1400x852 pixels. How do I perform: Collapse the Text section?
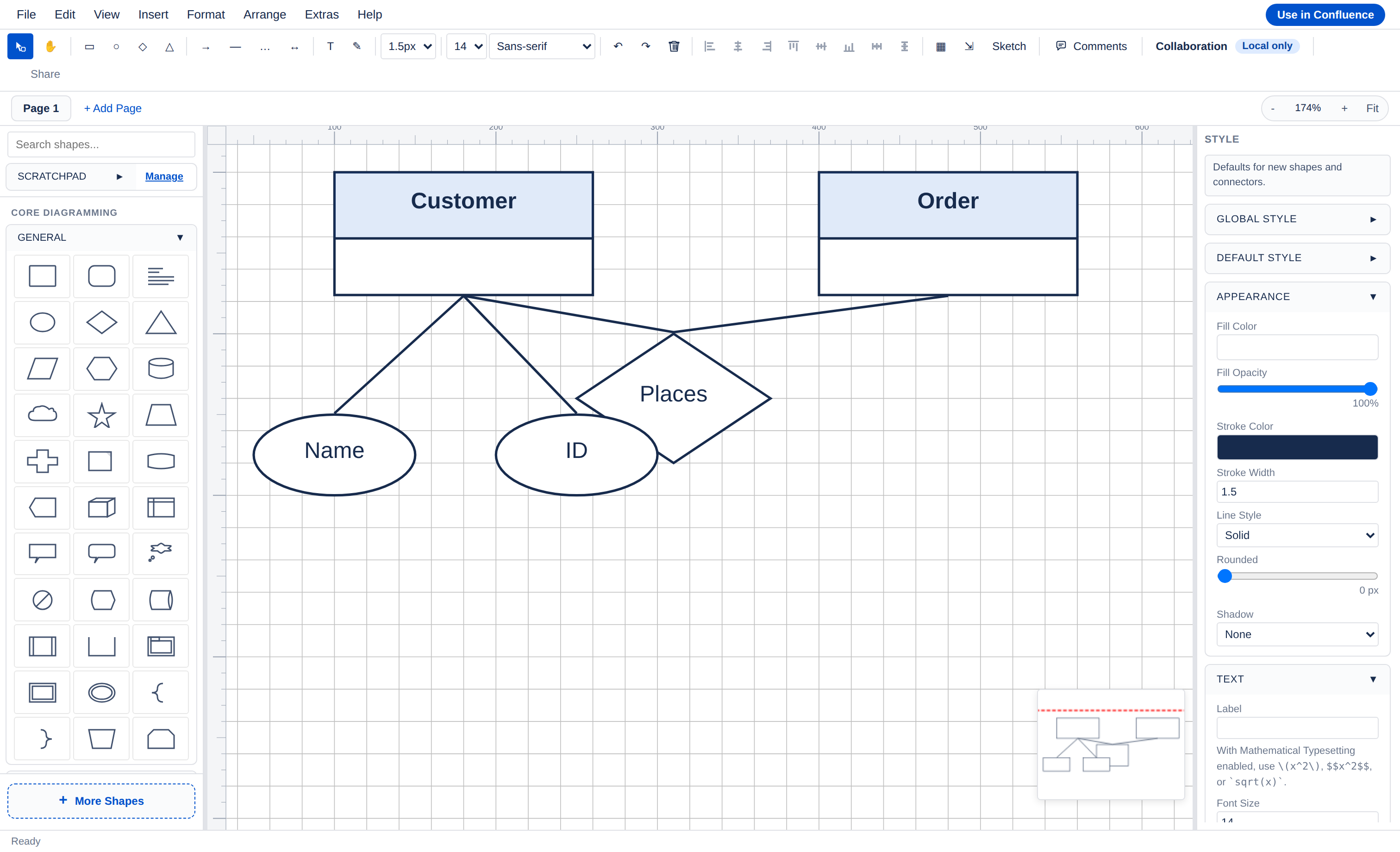(x=1297, y=679)
